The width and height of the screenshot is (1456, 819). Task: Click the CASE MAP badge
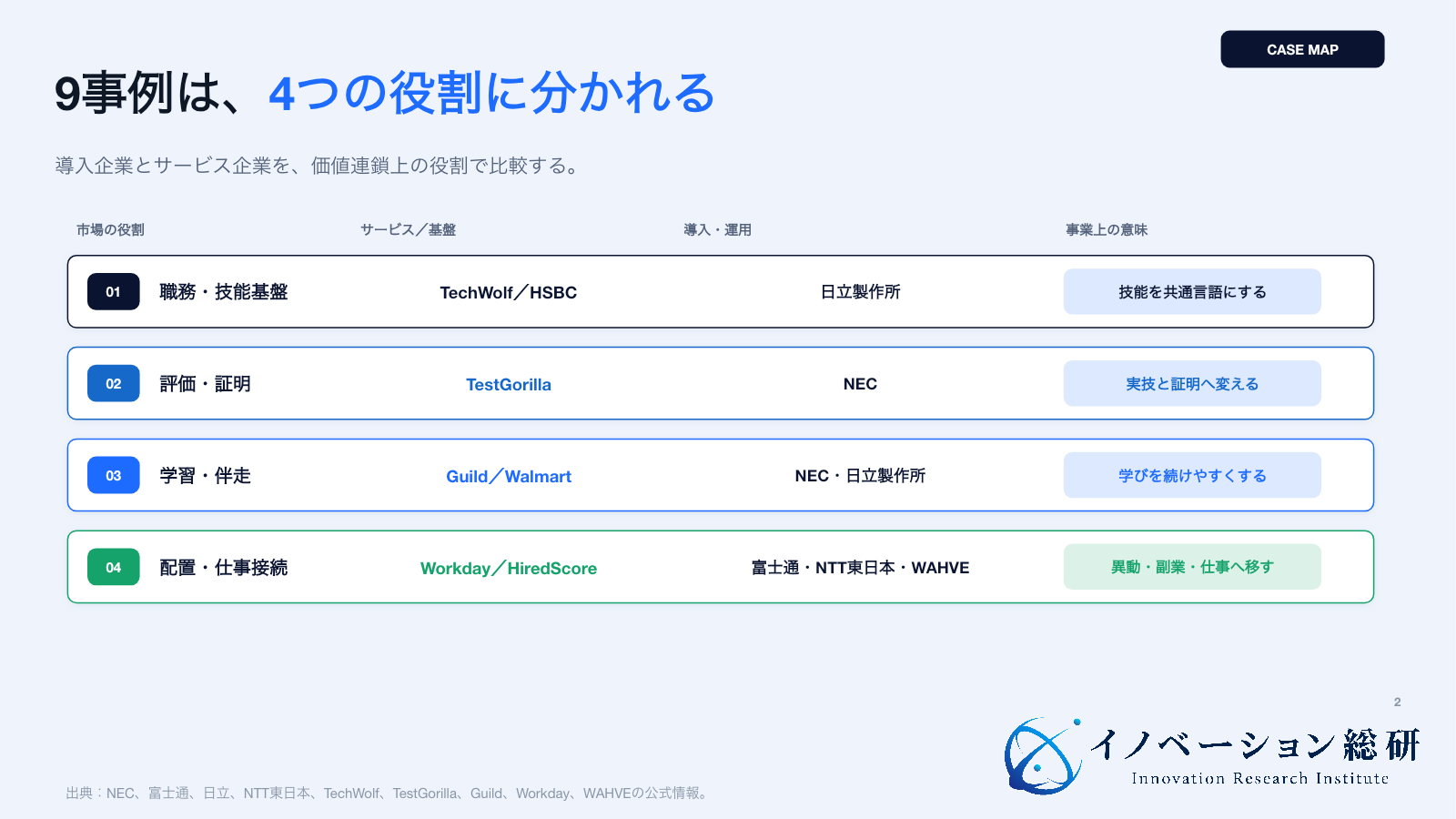coord(1302,49)
